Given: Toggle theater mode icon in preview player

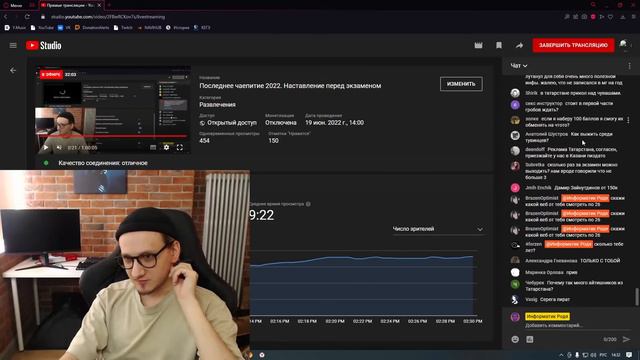Looking at the screenshot, I should [x=153, y=147].
